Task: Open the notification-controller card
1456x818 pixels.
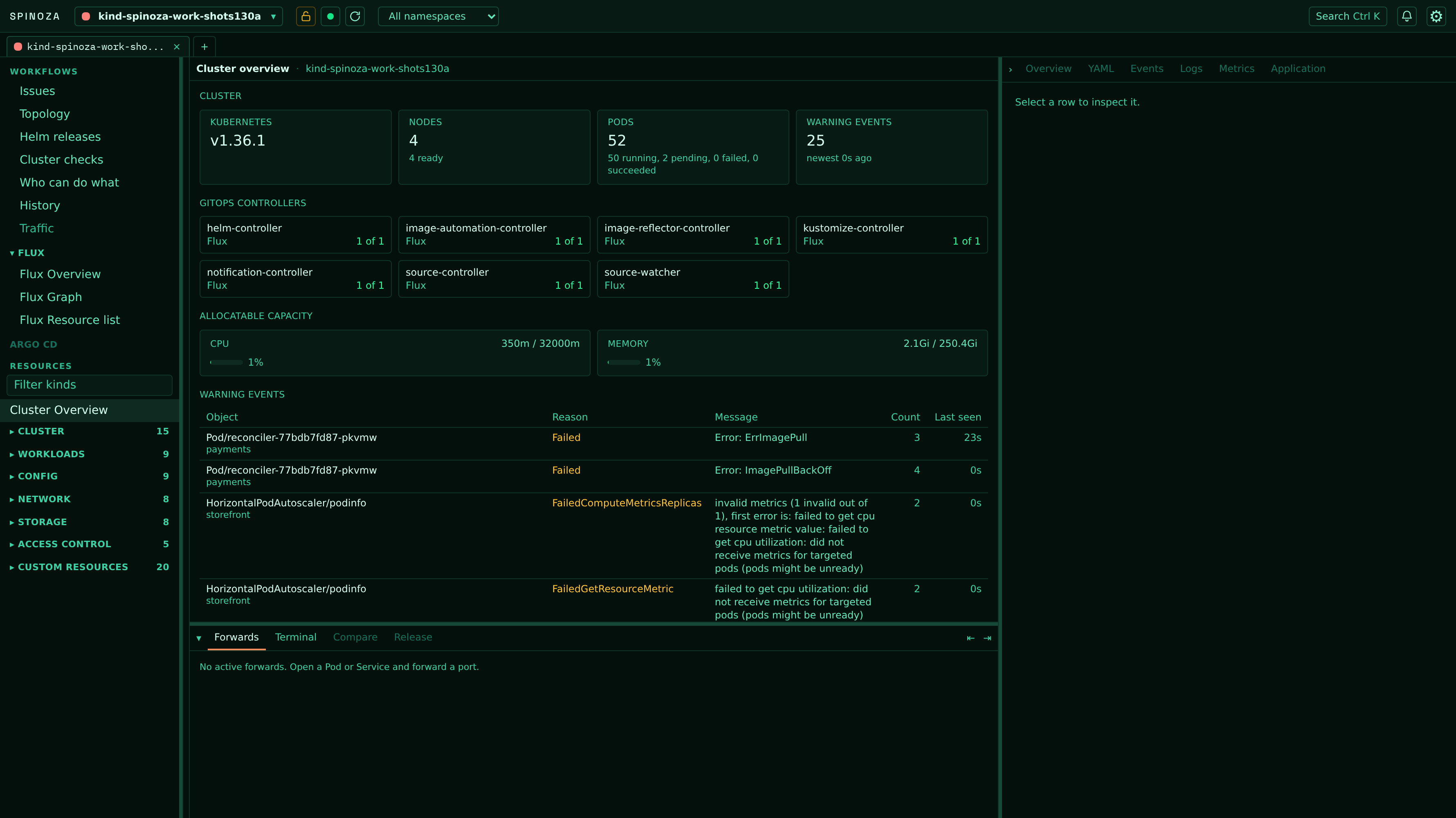Action: click(x=295, y=279)
